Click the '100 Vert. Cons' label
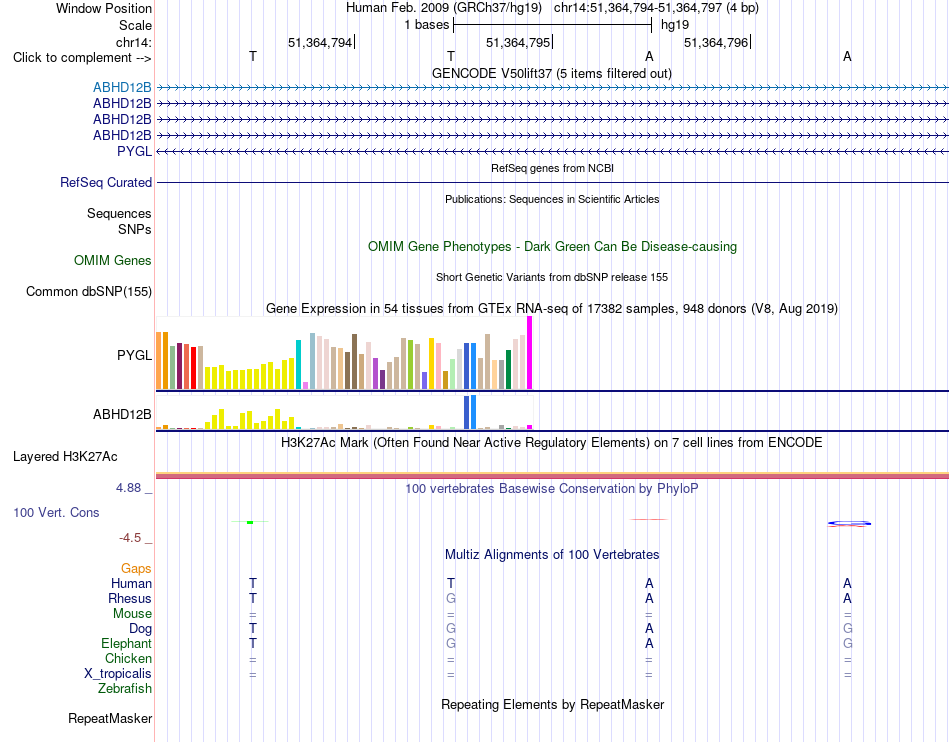This screenshot has width=950, height=742. click(x=56, y=512)
